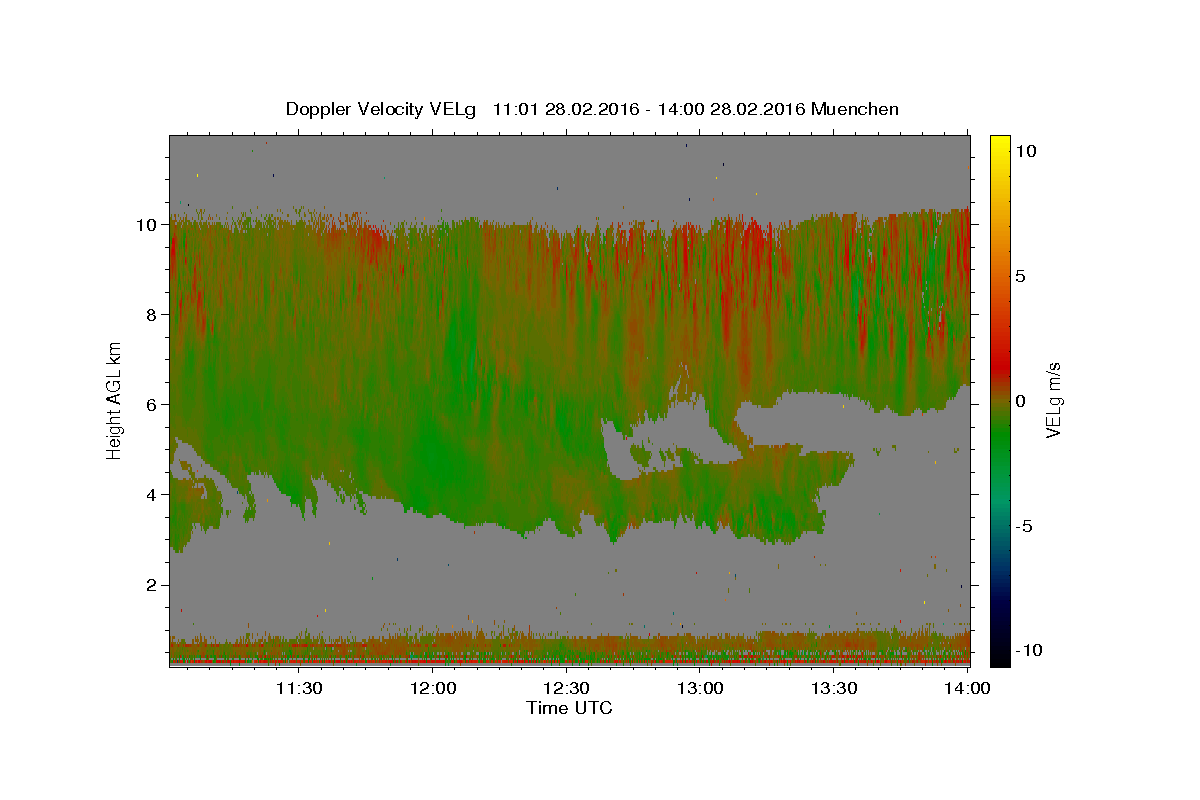
Task: Click the 10 km height tick label
Action: click(x=147, y=225)
